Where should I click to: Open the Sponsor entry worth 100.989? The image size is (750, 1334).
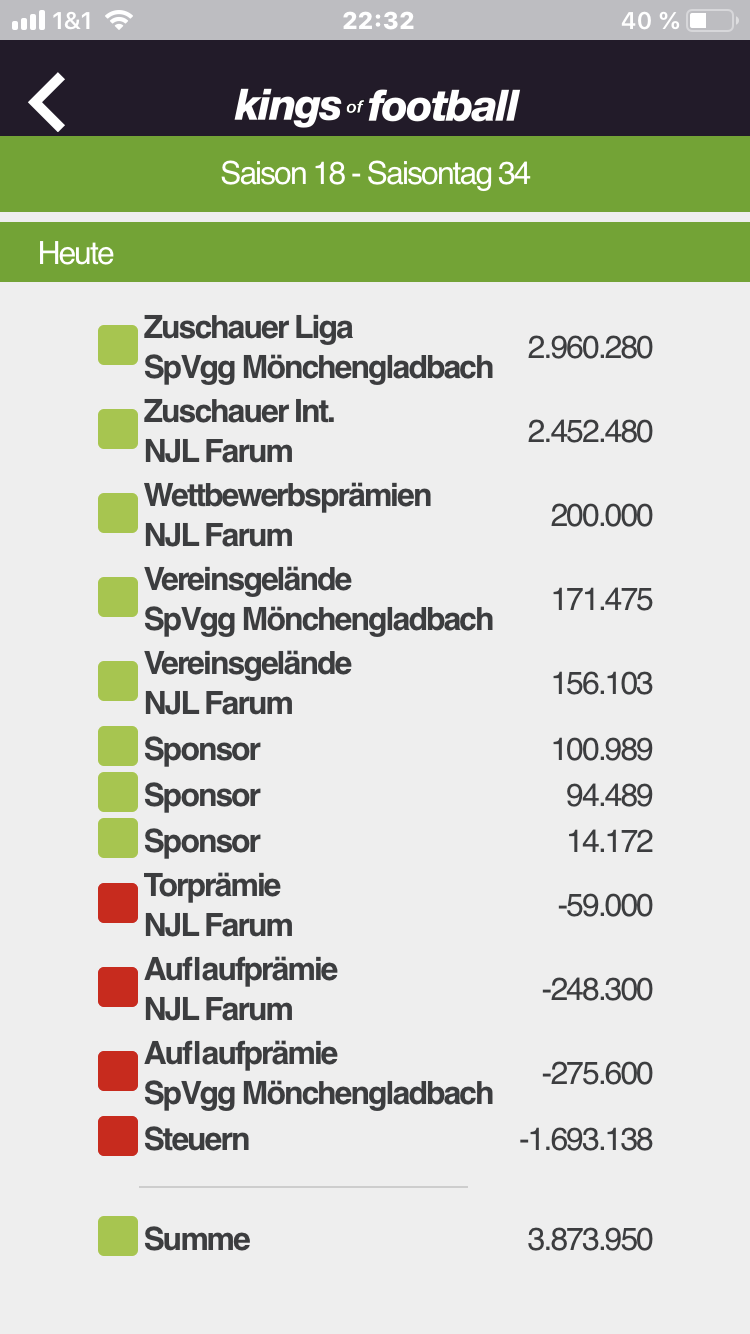[375, 749]
